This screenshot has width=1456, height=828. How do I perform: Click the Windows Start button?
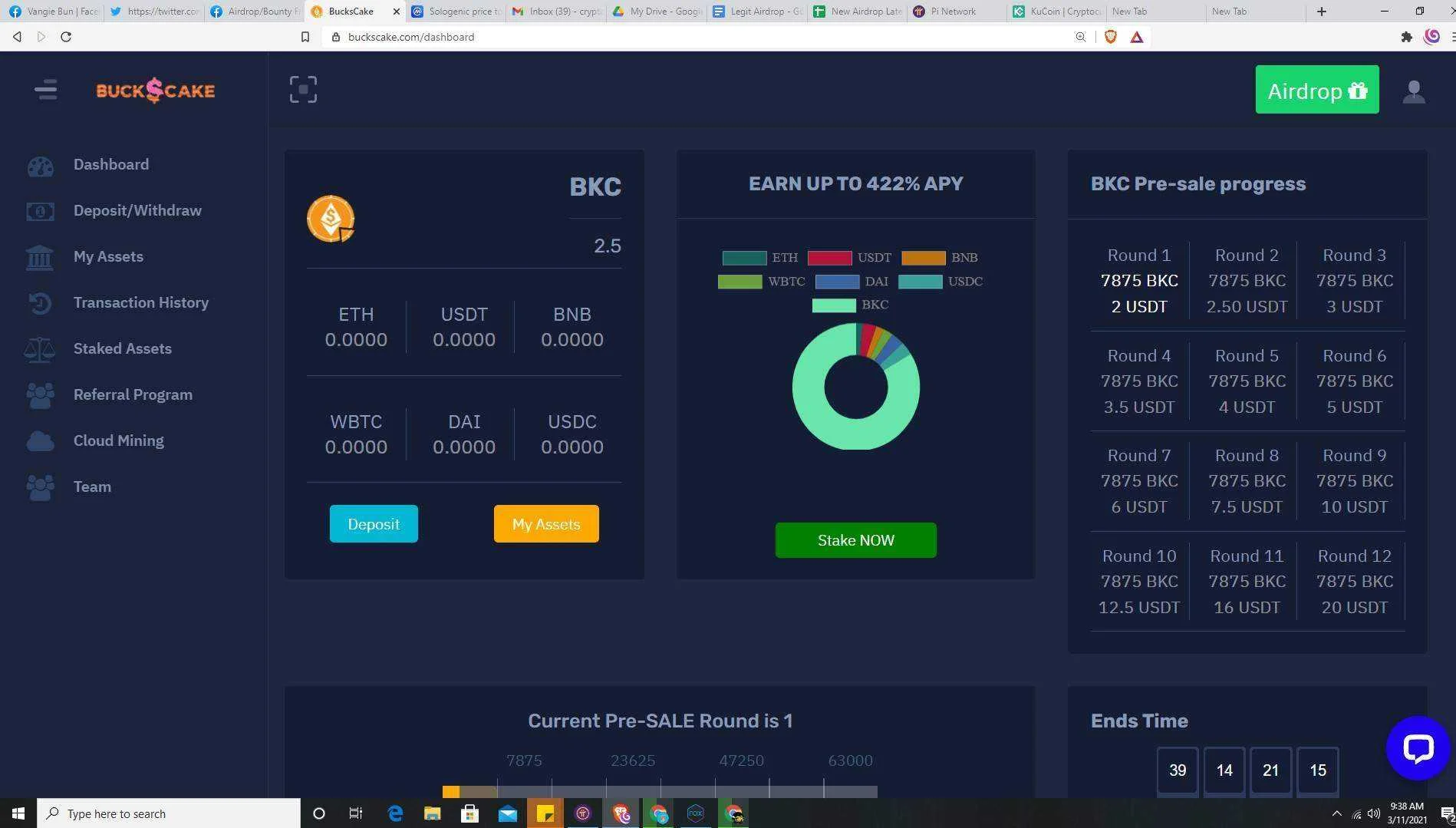18,813
